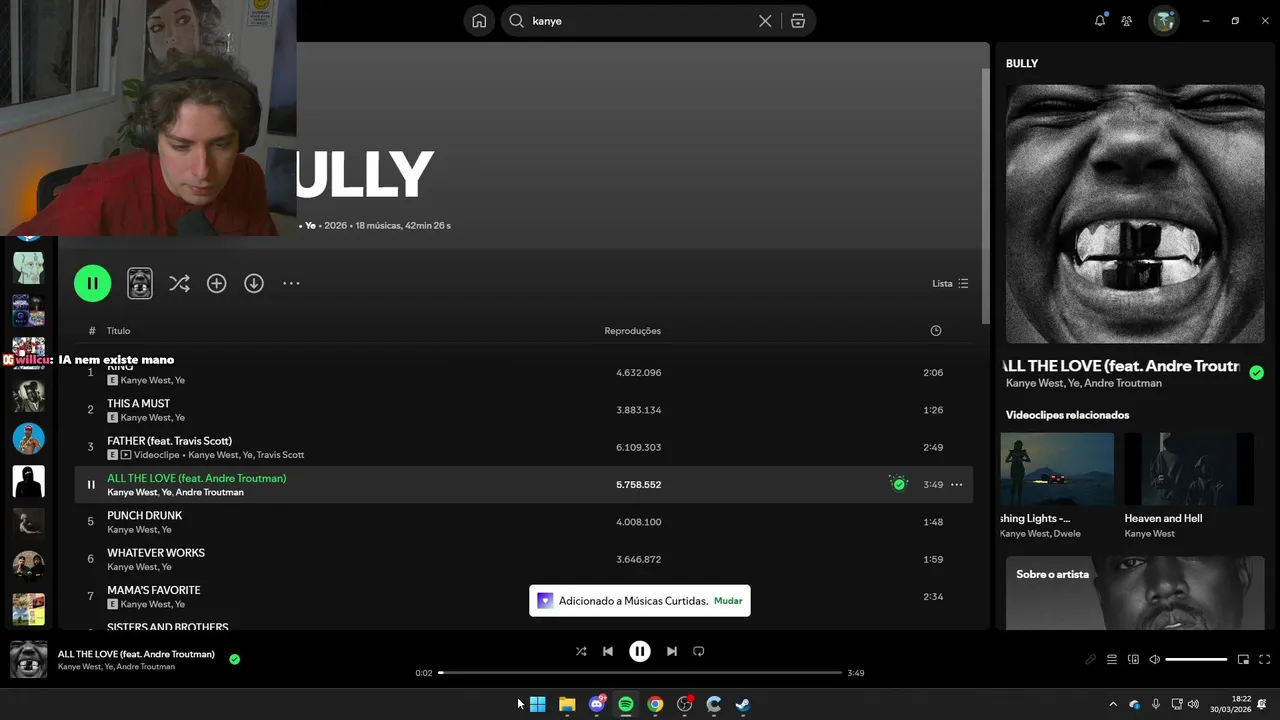Pause album with the big green button
The height and width of the screenshot is (720, 1280).
click(x=92, y=283)
